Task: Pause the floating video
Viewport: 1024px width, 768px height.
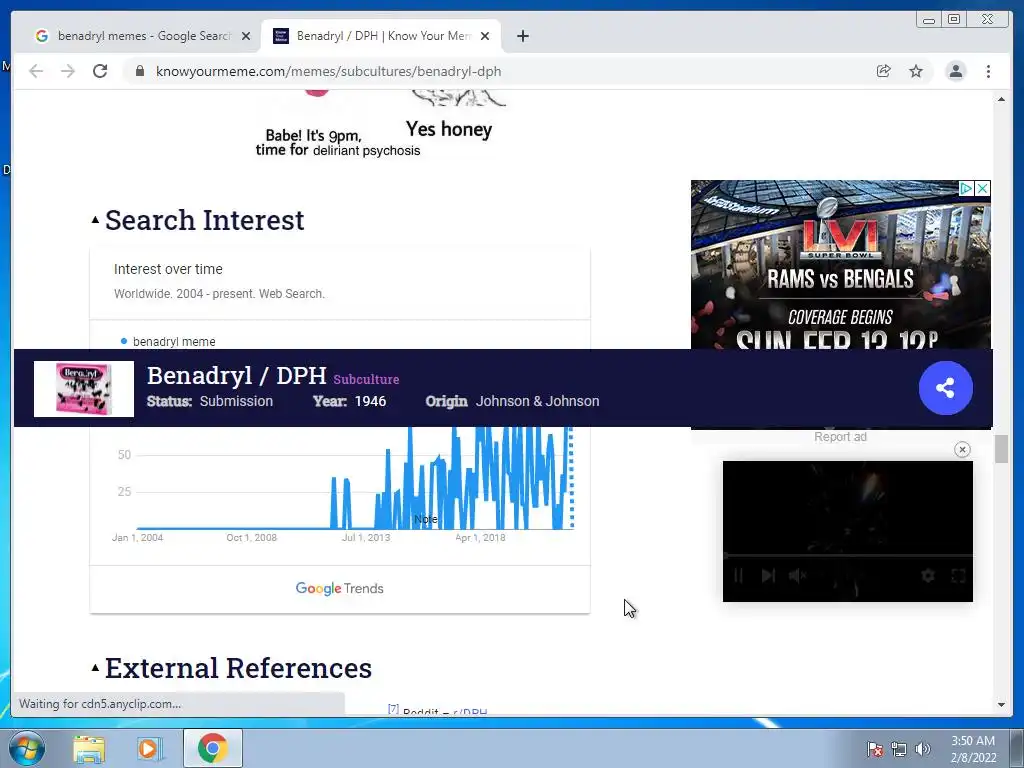Action: [x=738, y=575]
